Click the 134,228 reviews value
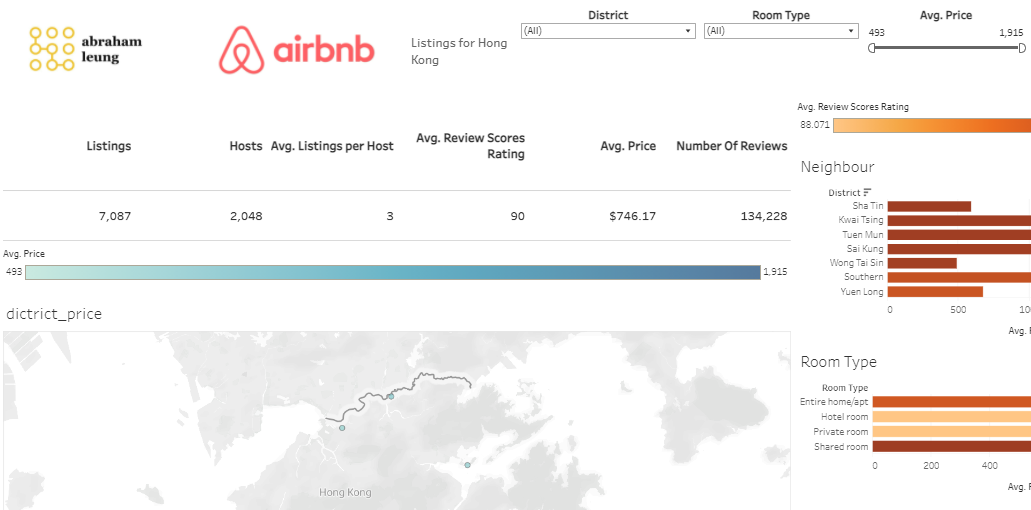 click(x=763, y=216)
